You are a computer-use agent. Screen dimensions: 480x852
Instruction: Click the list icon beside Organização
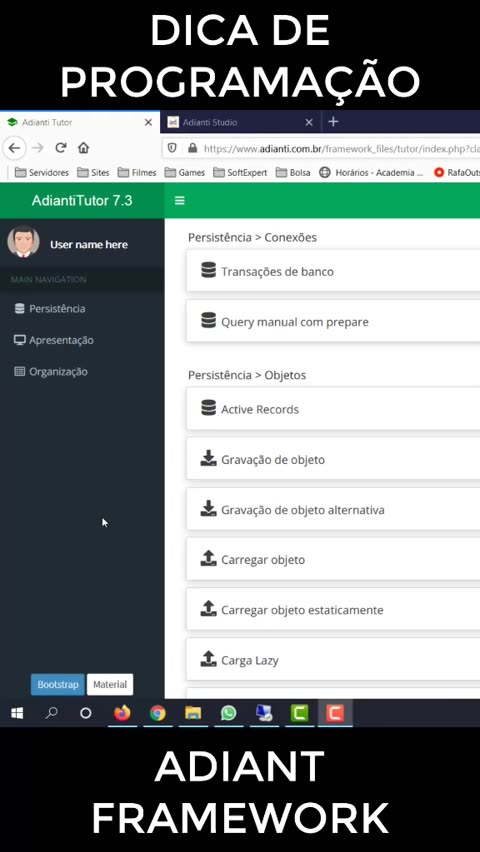(20, 372)
